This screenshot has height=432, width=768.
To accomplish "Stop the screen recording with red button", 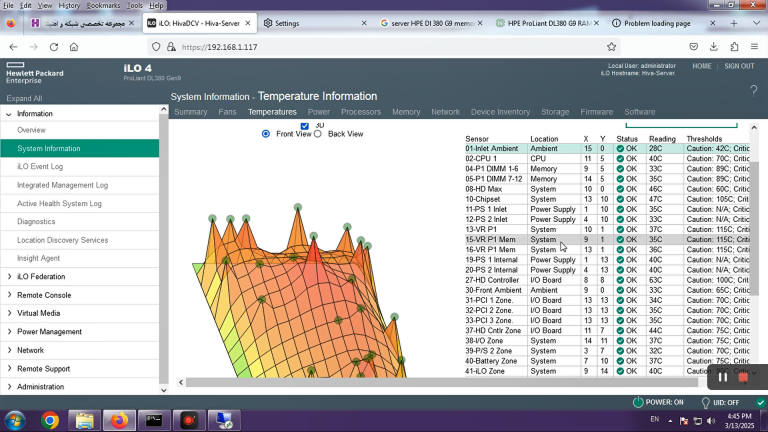I will [743, 377].
